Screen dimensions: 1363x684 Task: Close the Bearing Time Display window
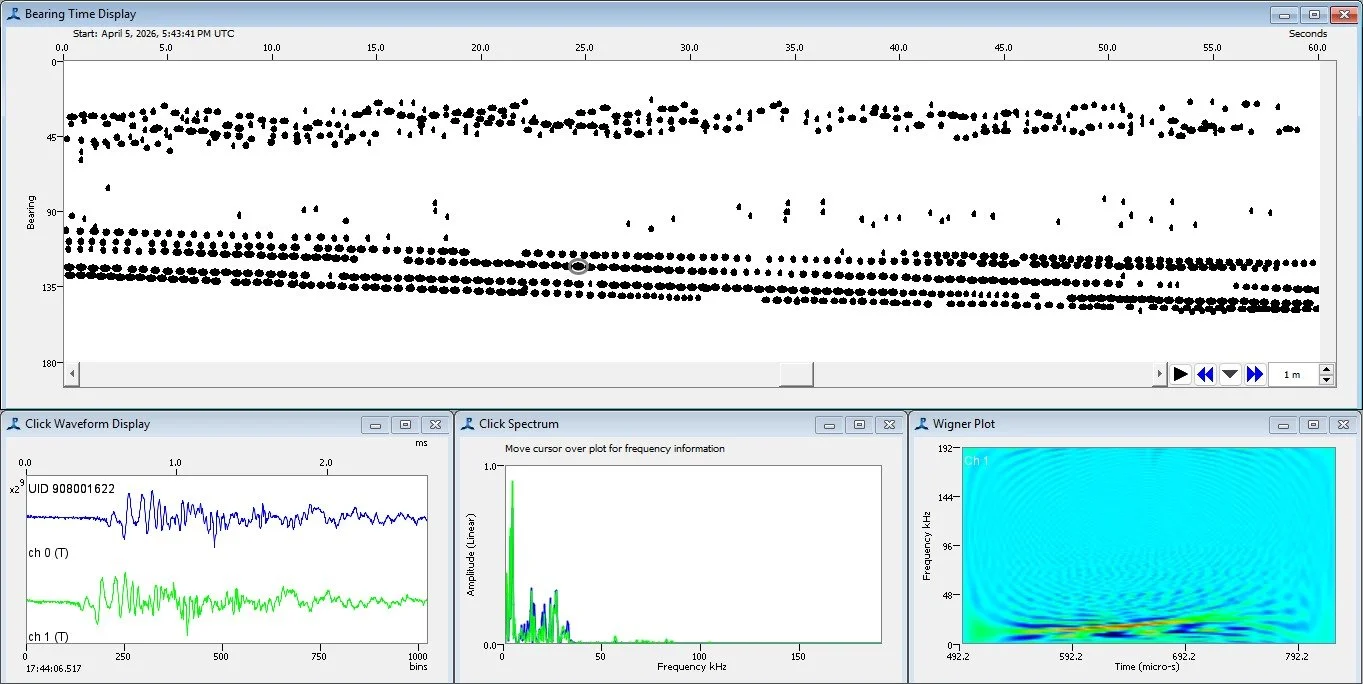point(1343,14)
